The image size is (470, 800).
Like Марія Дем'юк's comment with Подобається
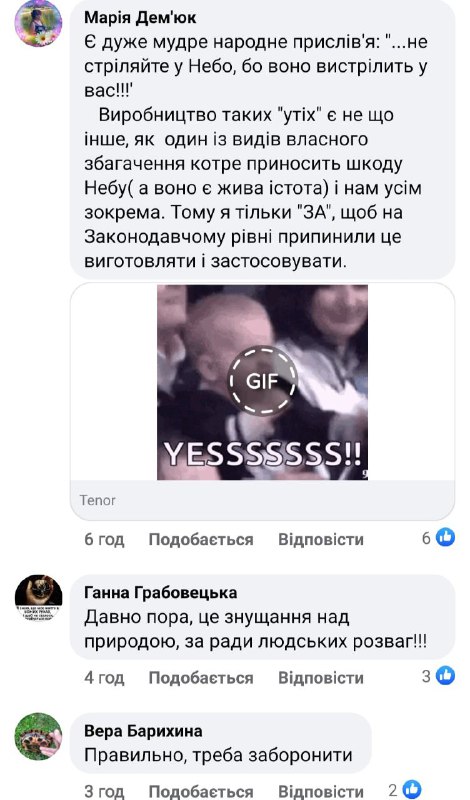pos(201,539)
